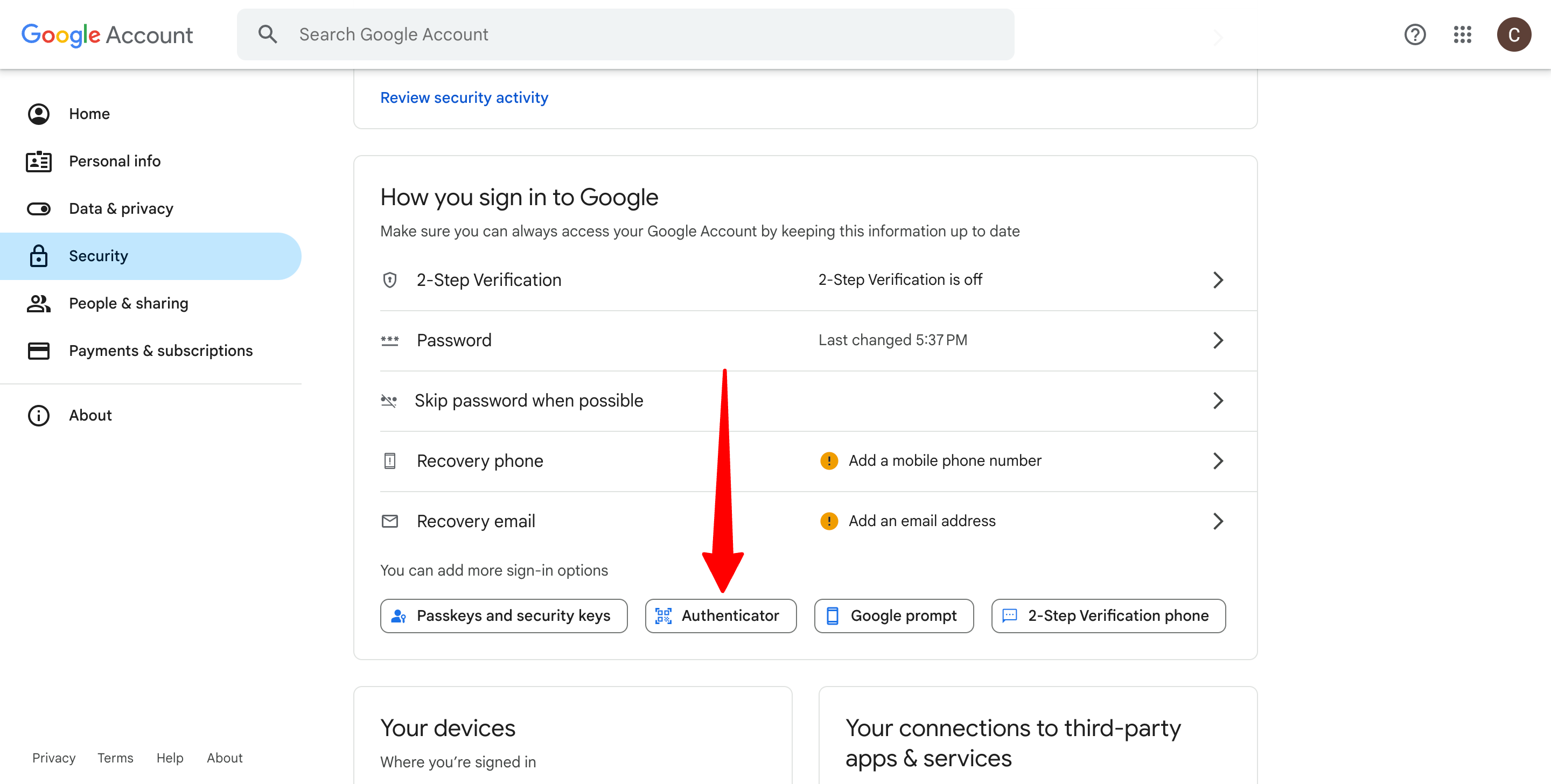Open the account avatar C
The width and height of the screenshot is (1551, 784).
(1514, 34)
